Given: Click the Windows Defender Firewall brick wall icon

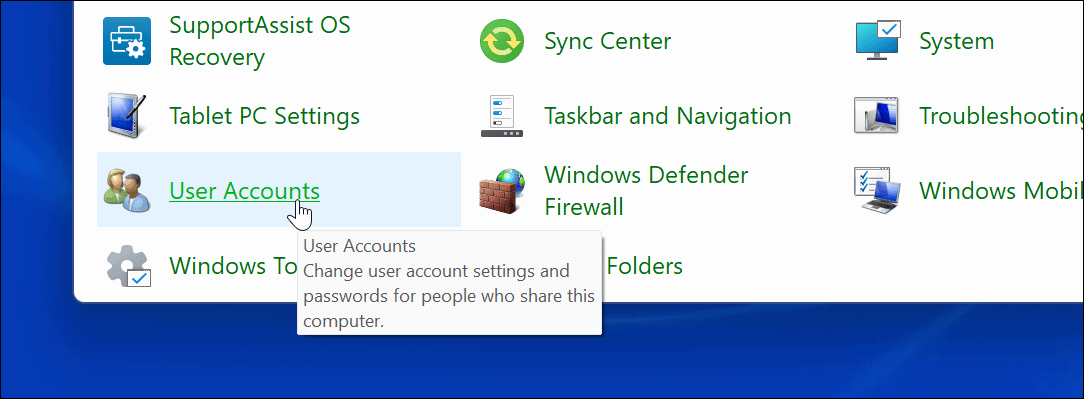Looking at the screenshot, I should tap(503, 190).
